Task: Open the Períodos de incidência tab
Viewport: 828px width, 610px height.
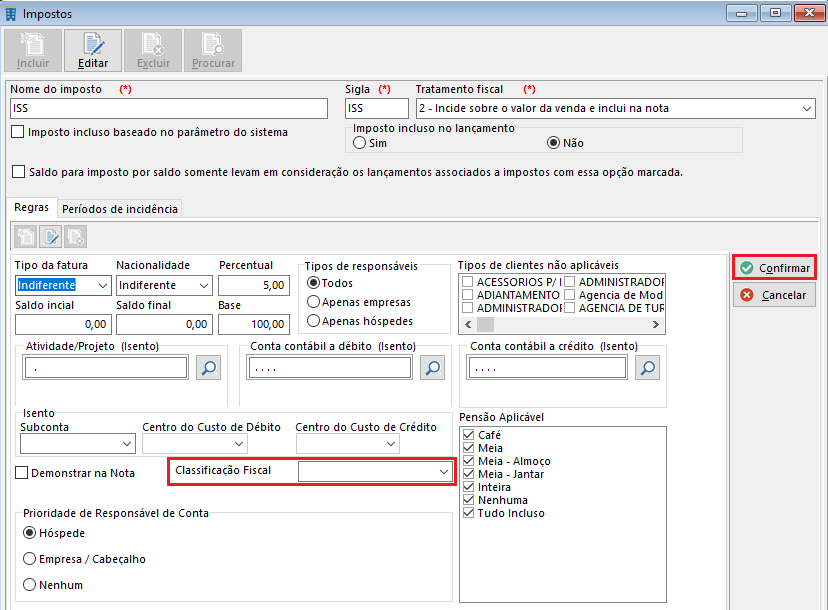Action: click(120, 209)
